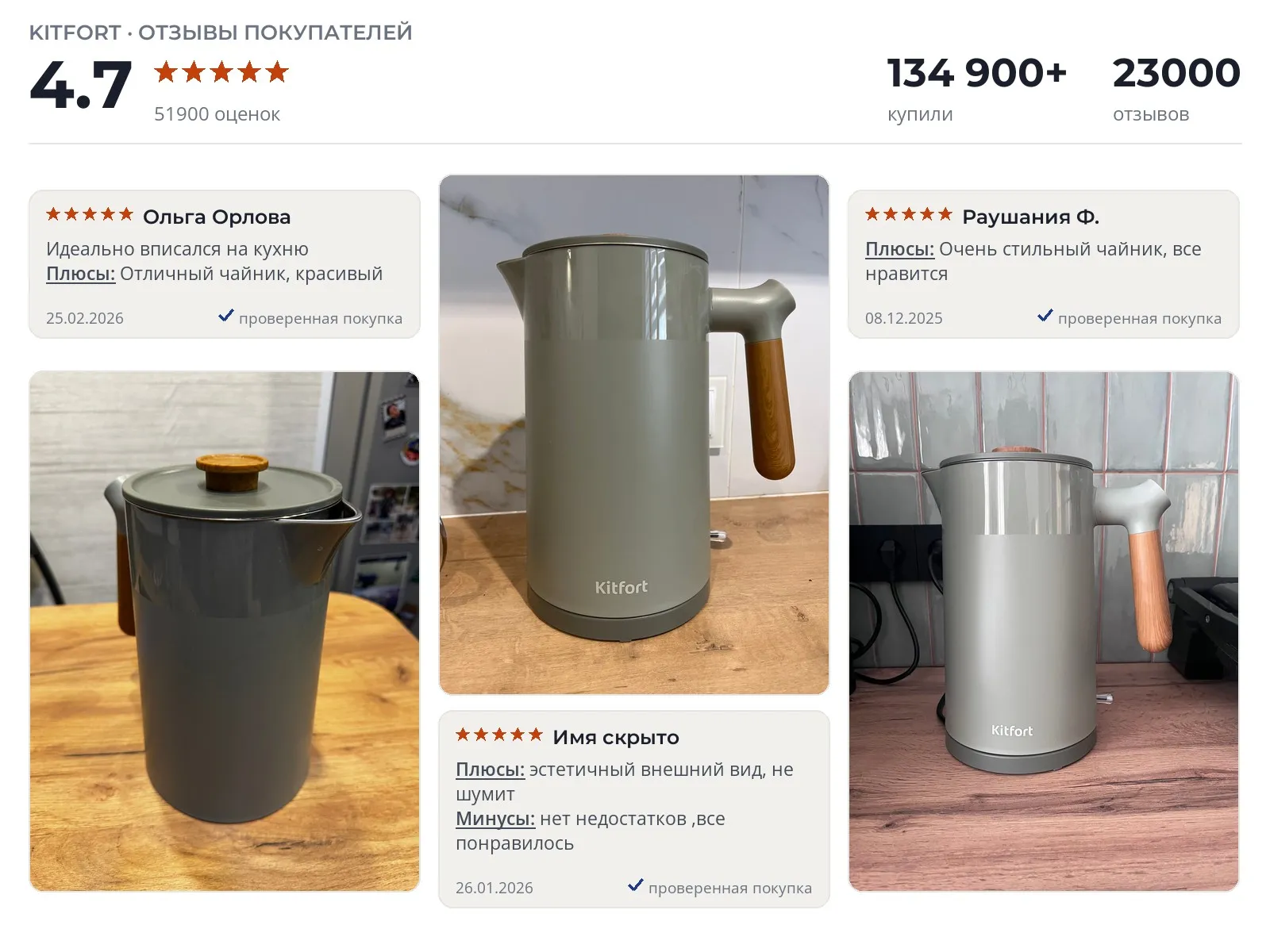Click the large five-star rating beside 4.7

coord(221,72)
